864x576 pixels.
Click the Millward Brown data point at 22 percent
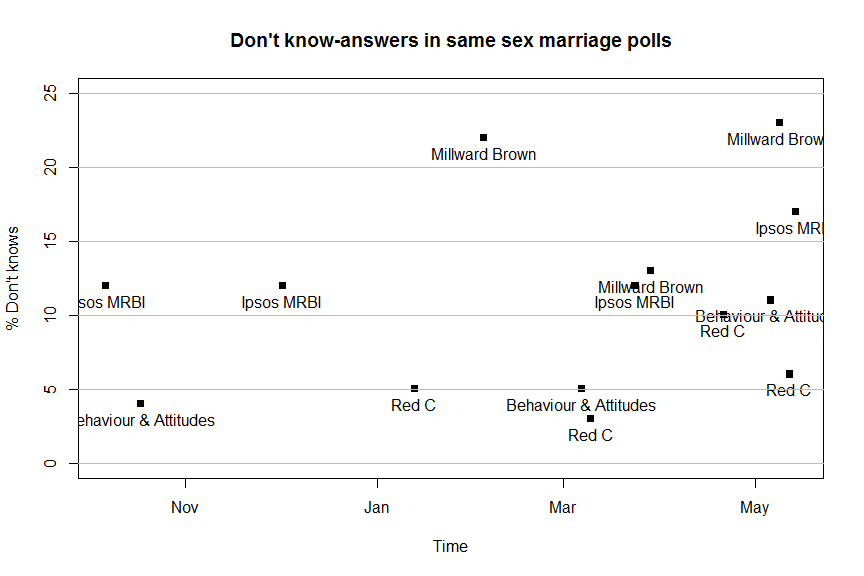click(483, 137)
